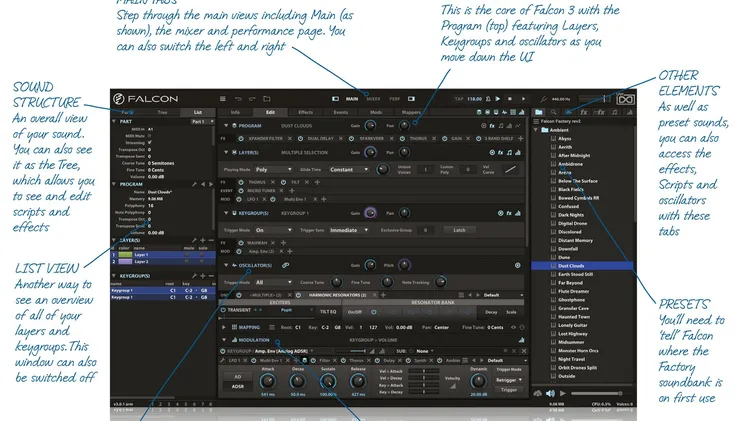Toggle TRANSIENT exciter power button
The height and width of the screenshot is (421, 750).
(223, 310)
